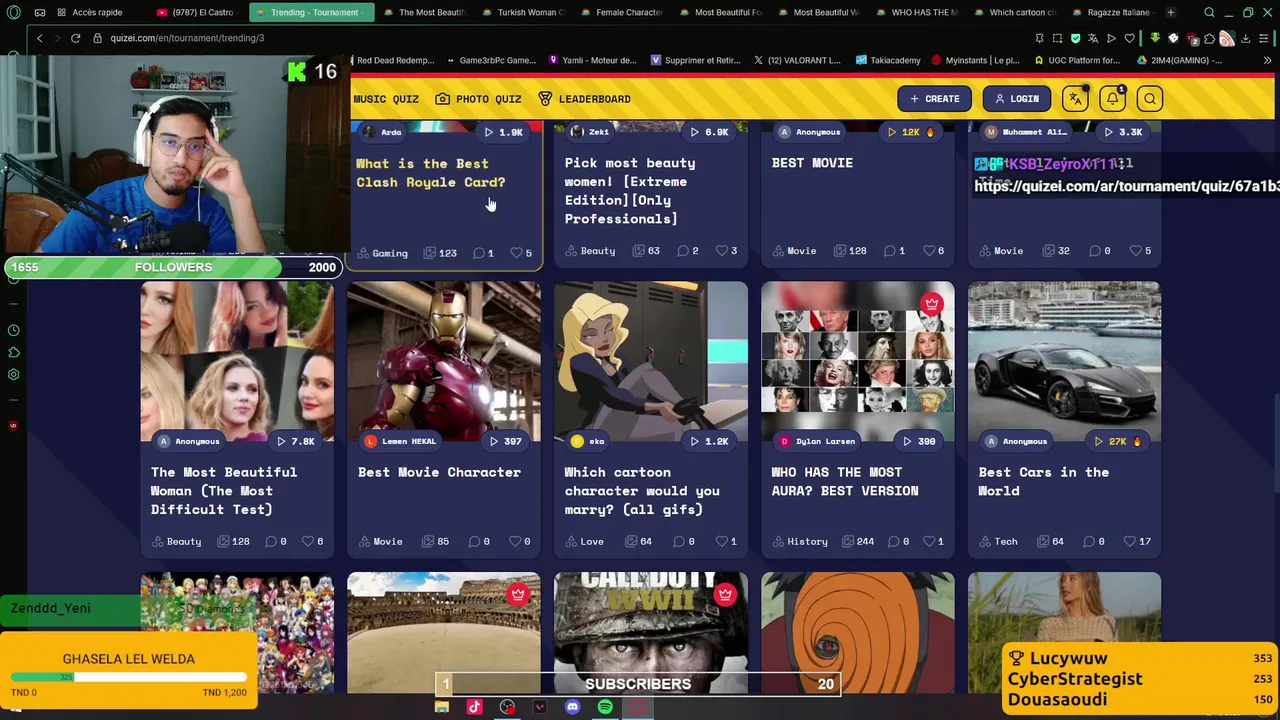Open 'What is the Best Clash Royale Card?' quiz
The height and width of the screenshot is (720, 1280).
[431, 173]
